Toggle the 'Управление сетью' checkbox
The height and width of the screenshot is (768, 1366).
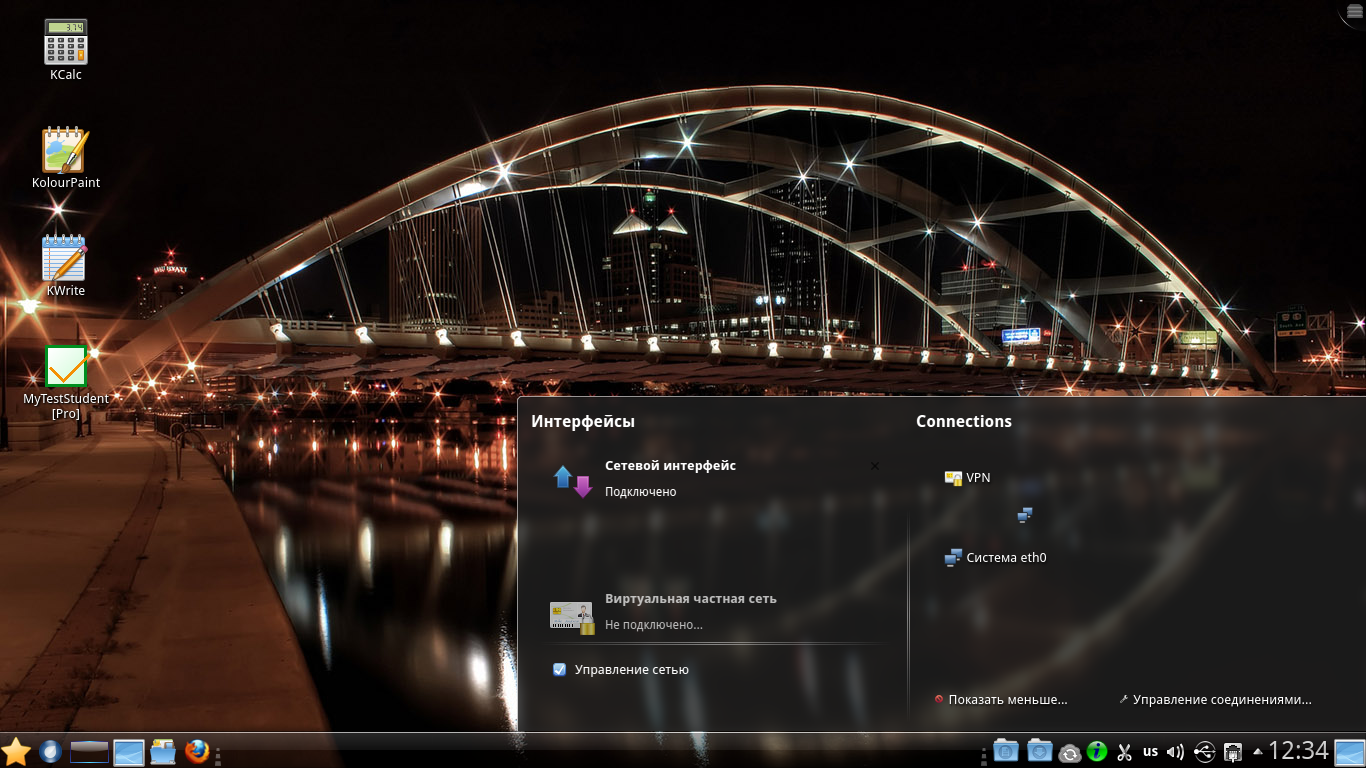pyautogui.click(x=560, y=670)
